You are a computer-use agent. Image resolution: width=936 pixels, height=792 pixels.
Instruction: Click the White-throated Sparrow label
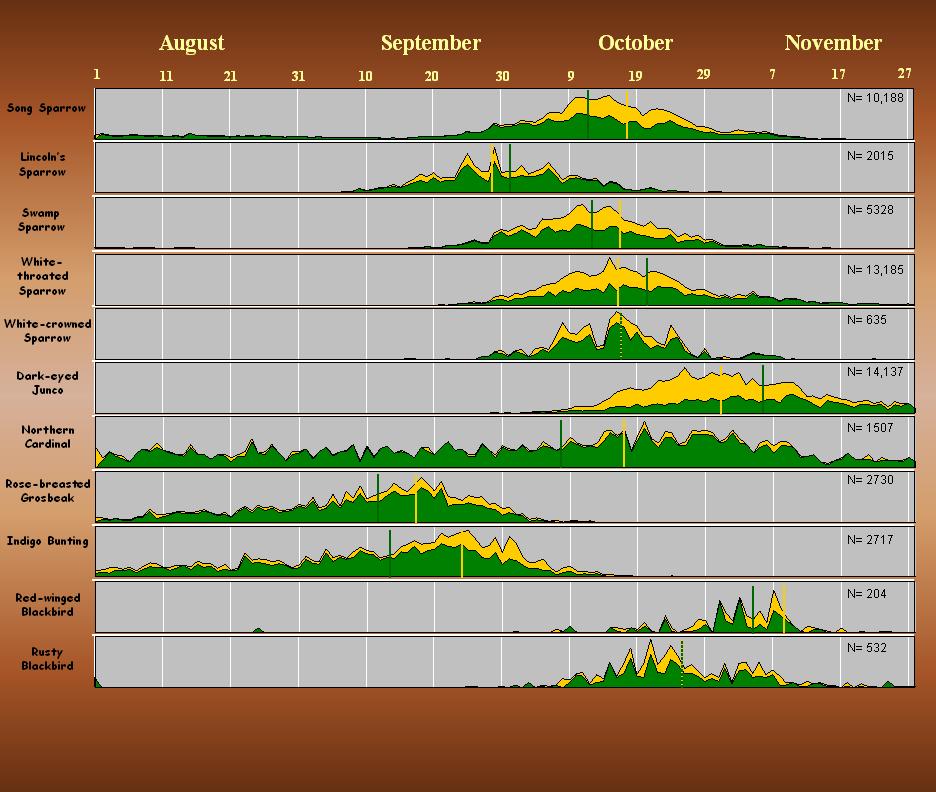(x=42, y=276)
